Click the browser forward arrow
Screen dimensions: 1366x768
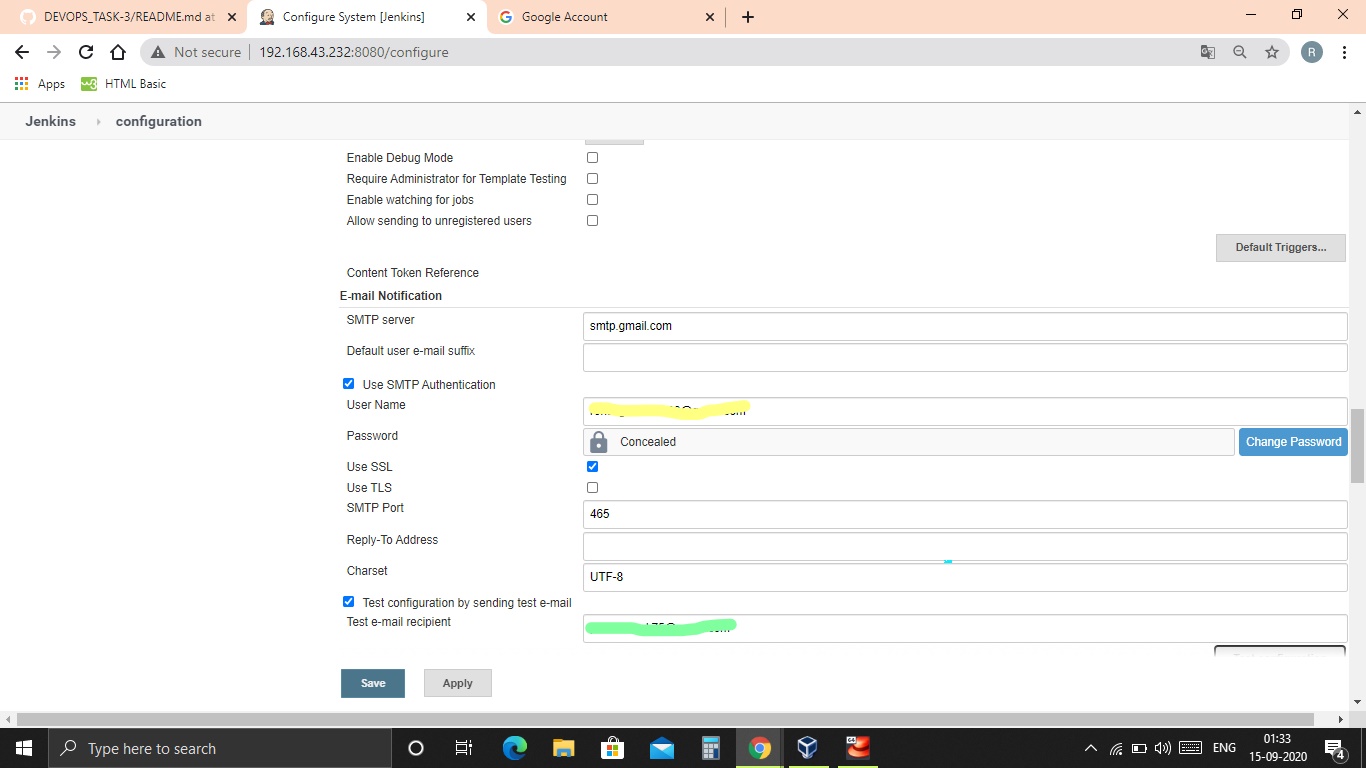(x=54, y=52)
